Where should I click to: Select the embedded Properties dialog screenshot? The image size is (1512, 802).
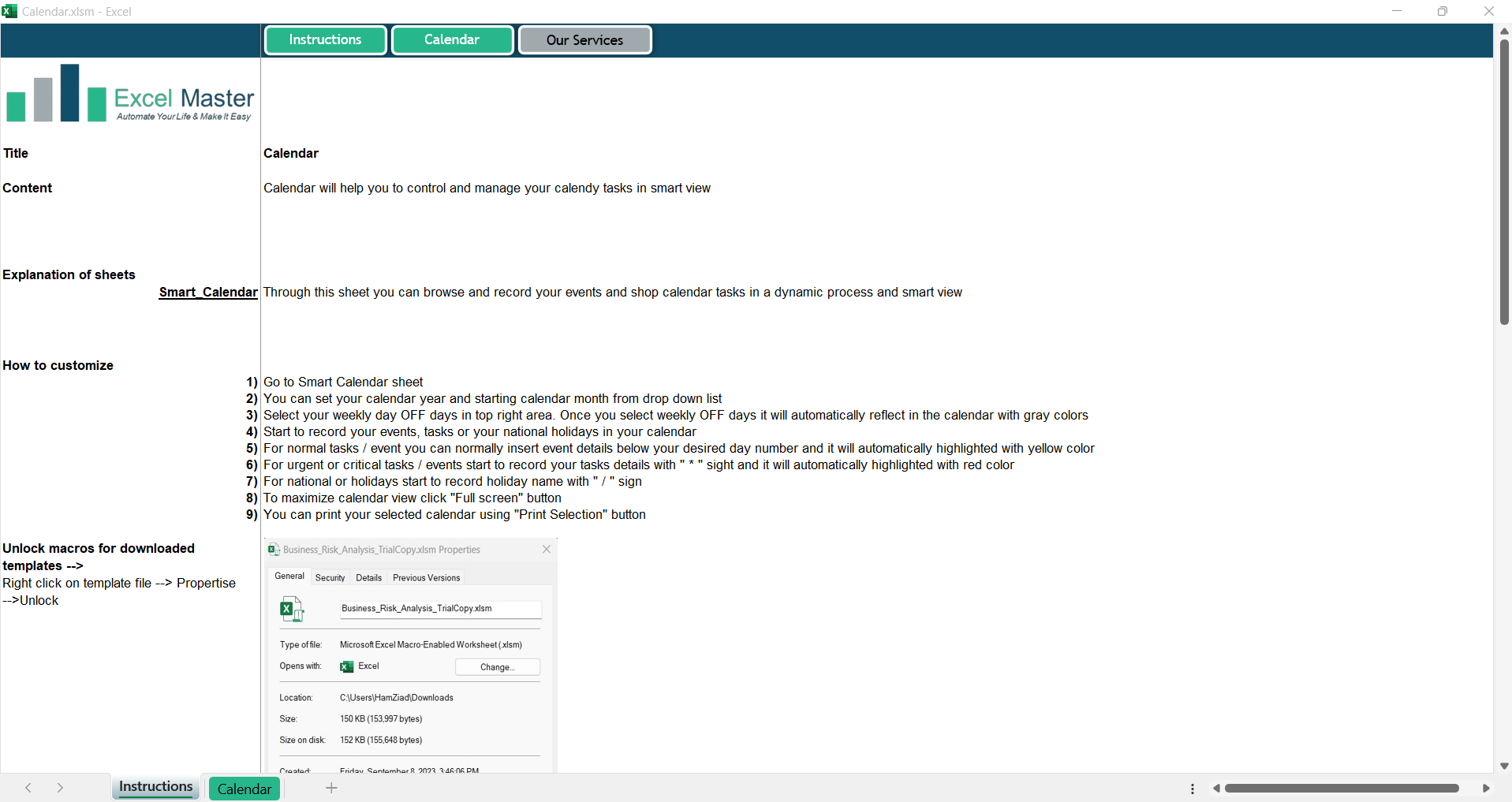(x=410, y=656)
